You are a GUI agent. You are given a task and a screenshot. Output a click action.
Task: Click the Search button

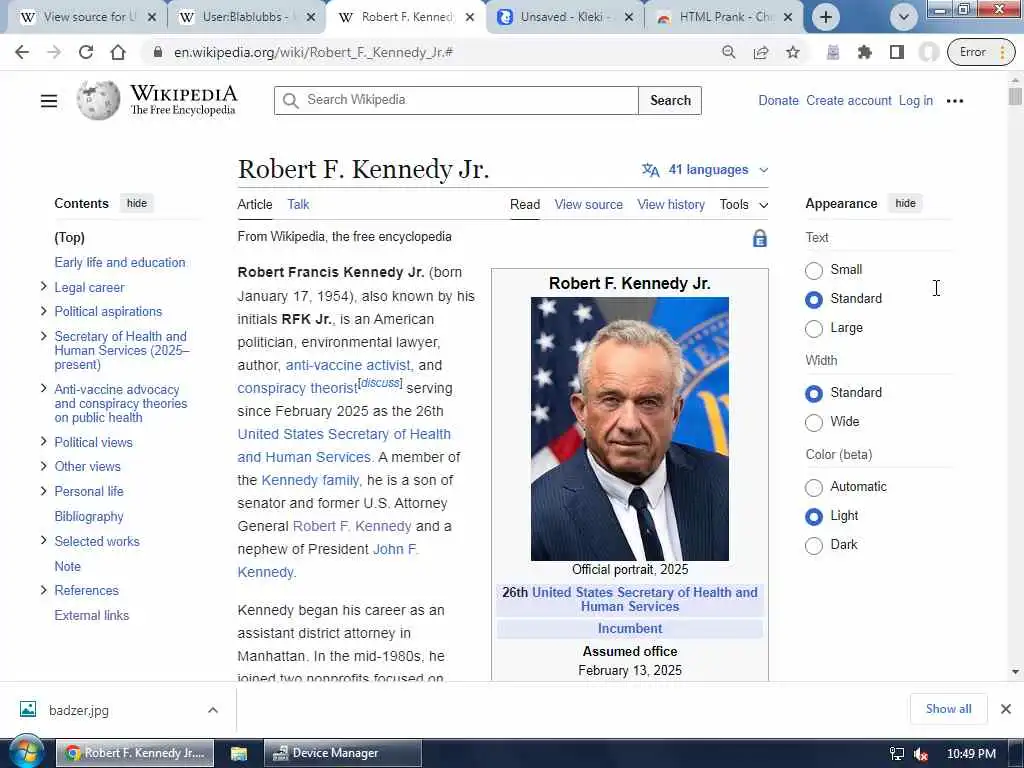[670, 101]
